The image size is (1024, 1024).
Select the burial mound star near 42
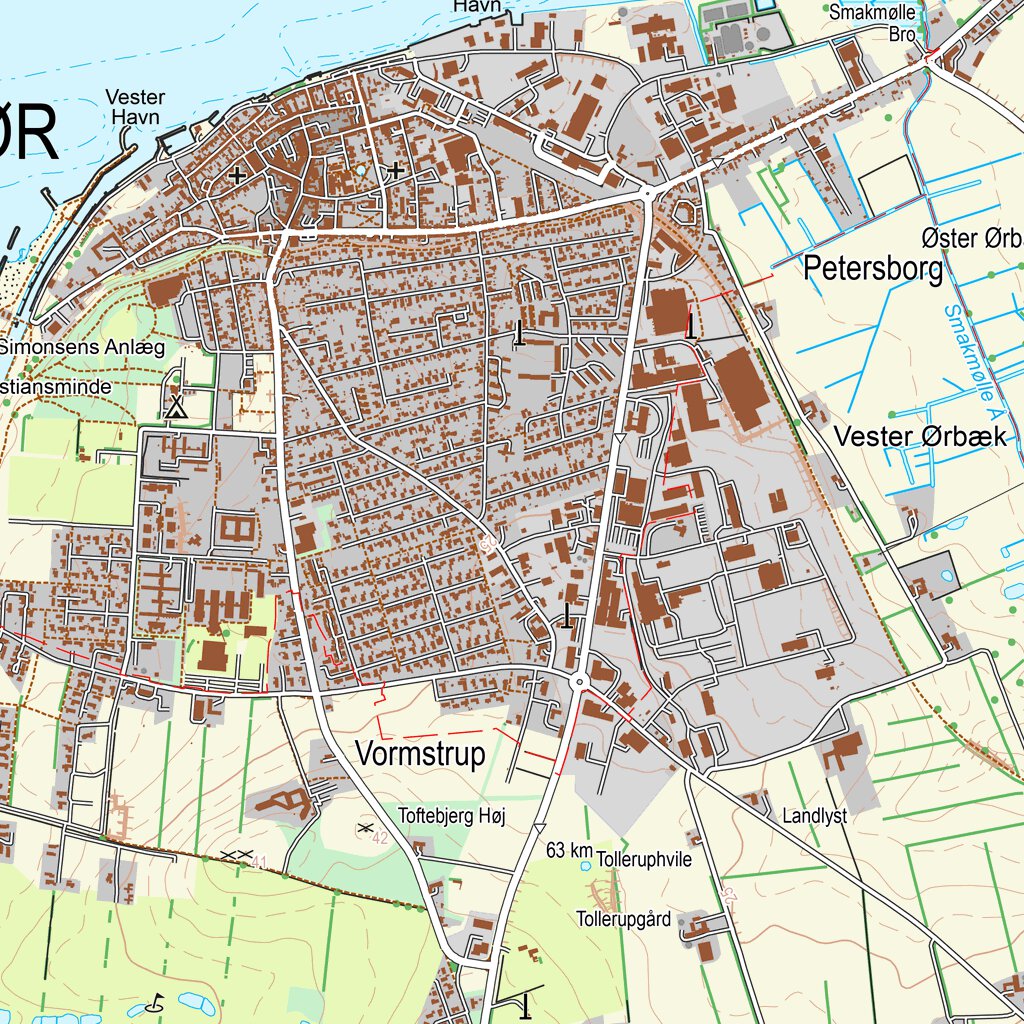[x=365, y=828]
